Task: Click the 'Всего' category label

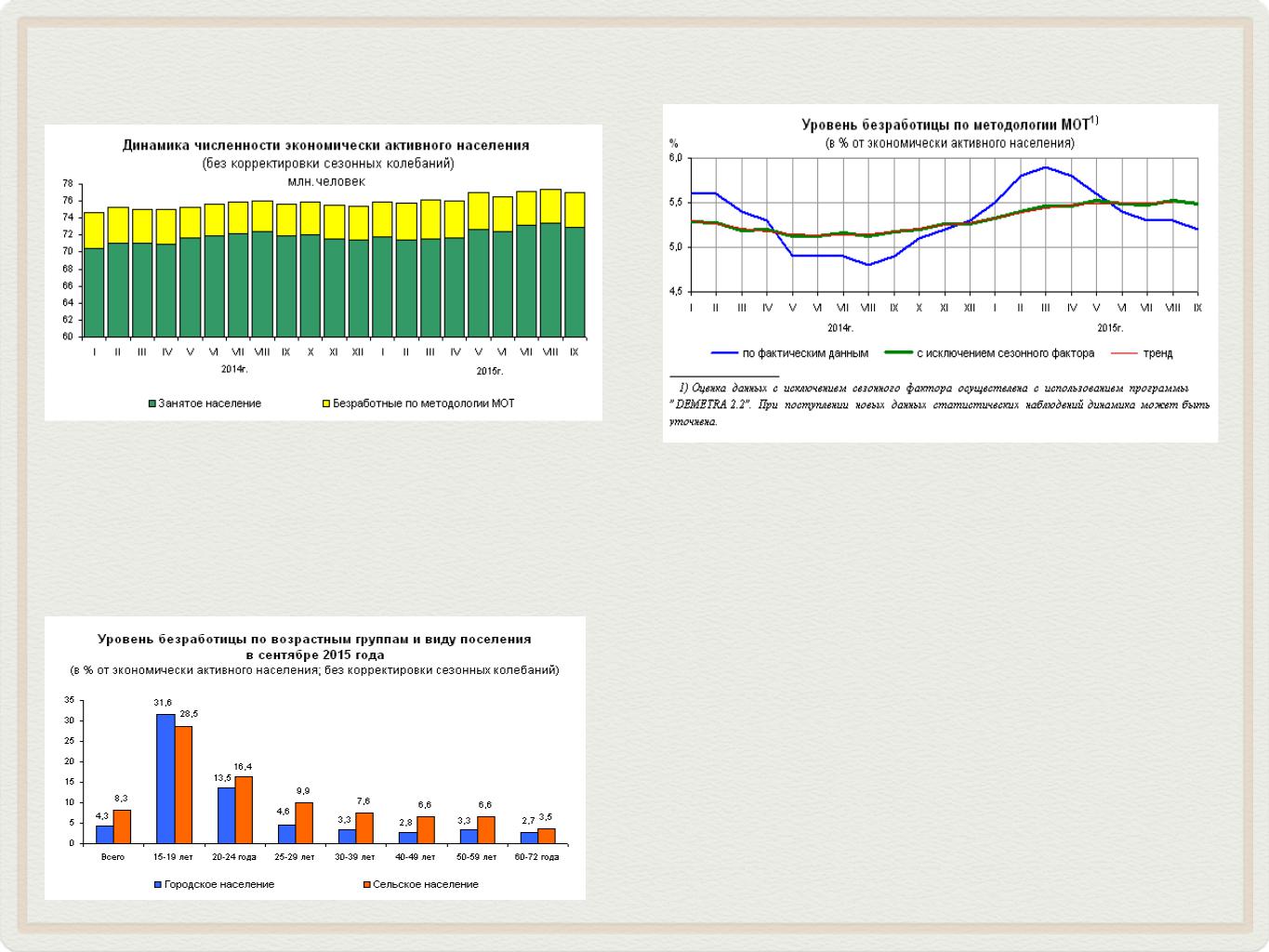Action: point(112,857)
